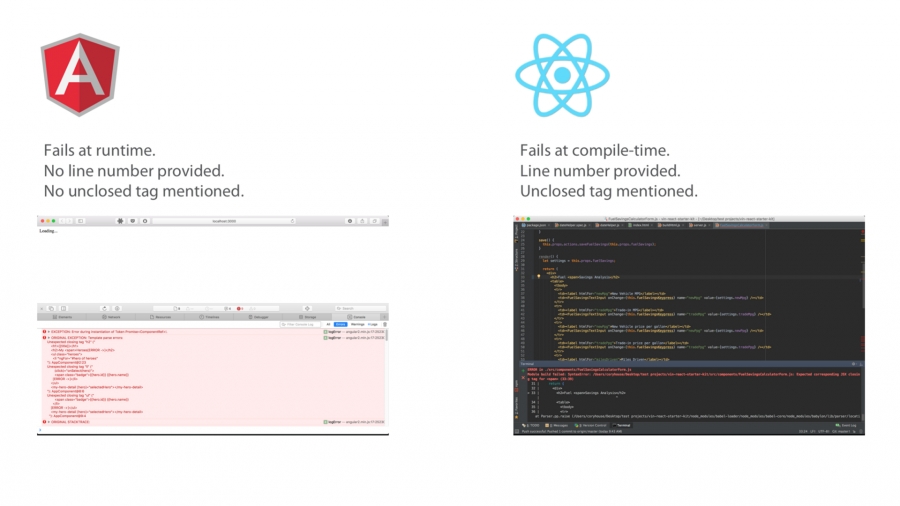Open the Structure tool window in the IDE
Screen dimensions: 900x506
(516, 259)
